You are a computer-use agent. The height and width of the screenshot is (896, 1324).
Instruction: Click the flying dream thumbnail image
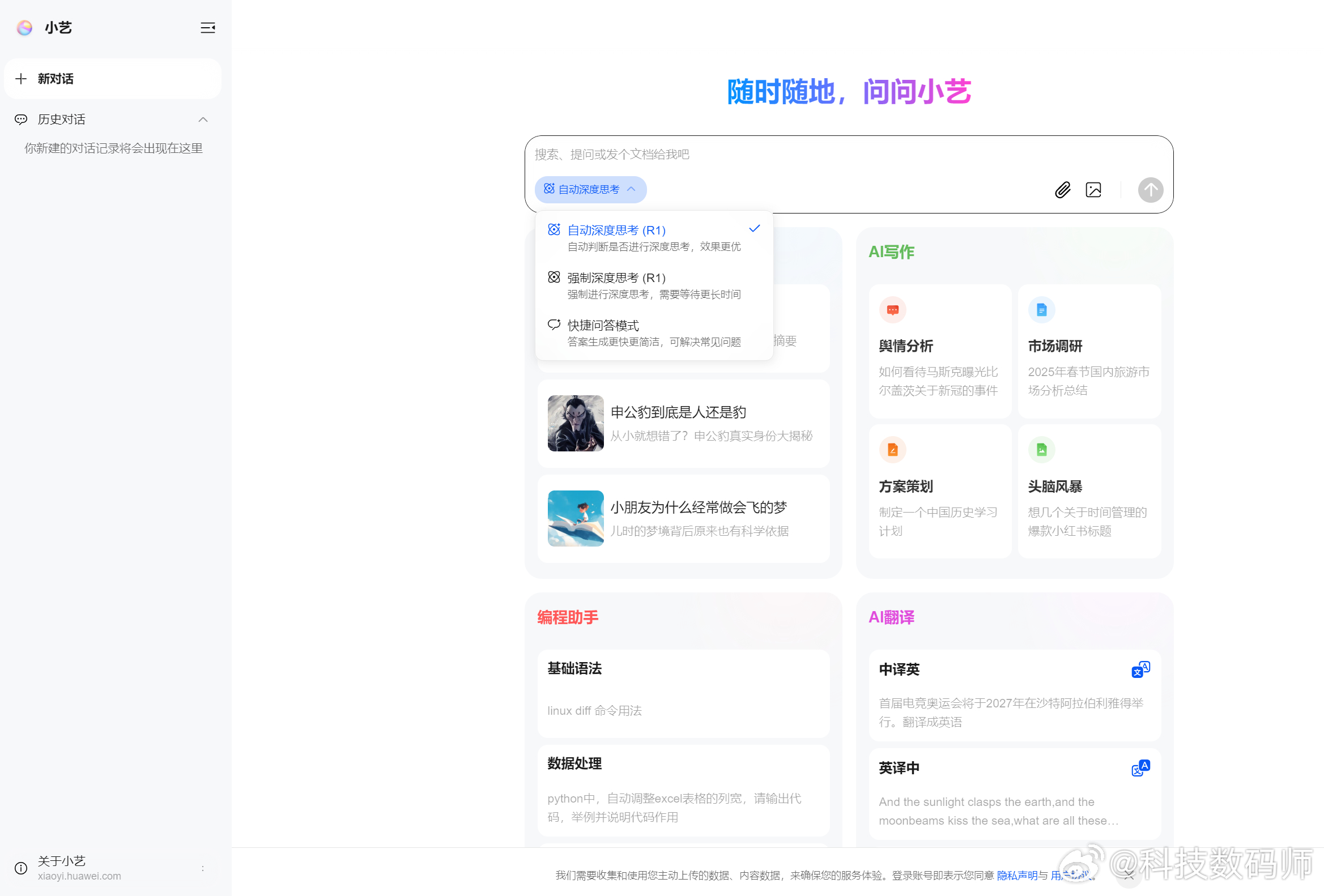tap(576, 518)
